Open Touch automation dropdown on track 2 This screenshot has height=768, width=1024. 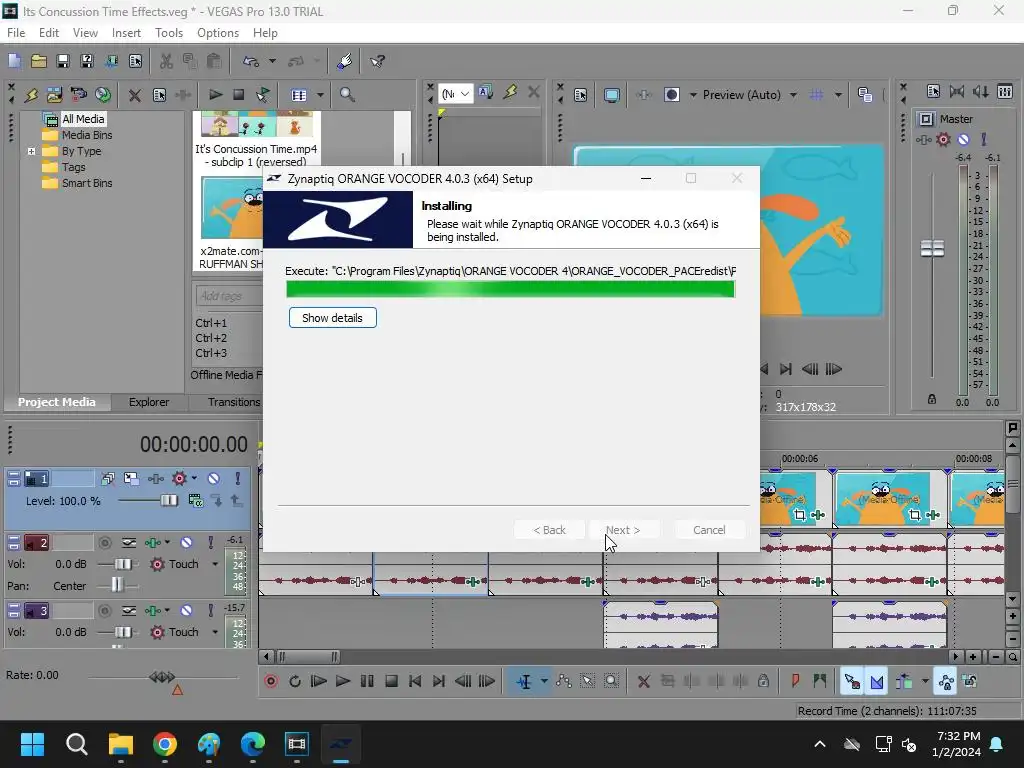pyautogui.click(x=215, y=564)
